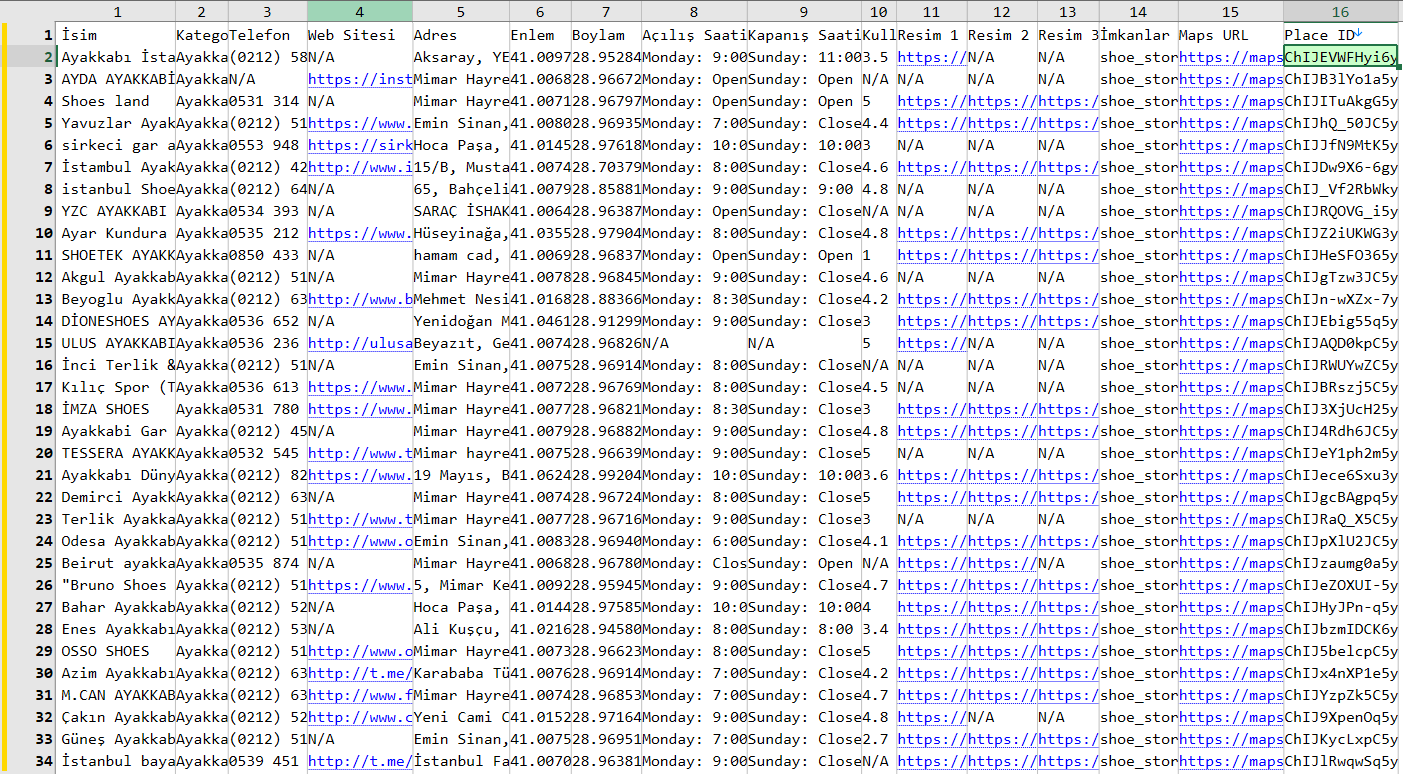Viewport: 1403px width, 774px height.
Task: Select the "Bruno Shoes name cell
Action: (x=117, y=585)
